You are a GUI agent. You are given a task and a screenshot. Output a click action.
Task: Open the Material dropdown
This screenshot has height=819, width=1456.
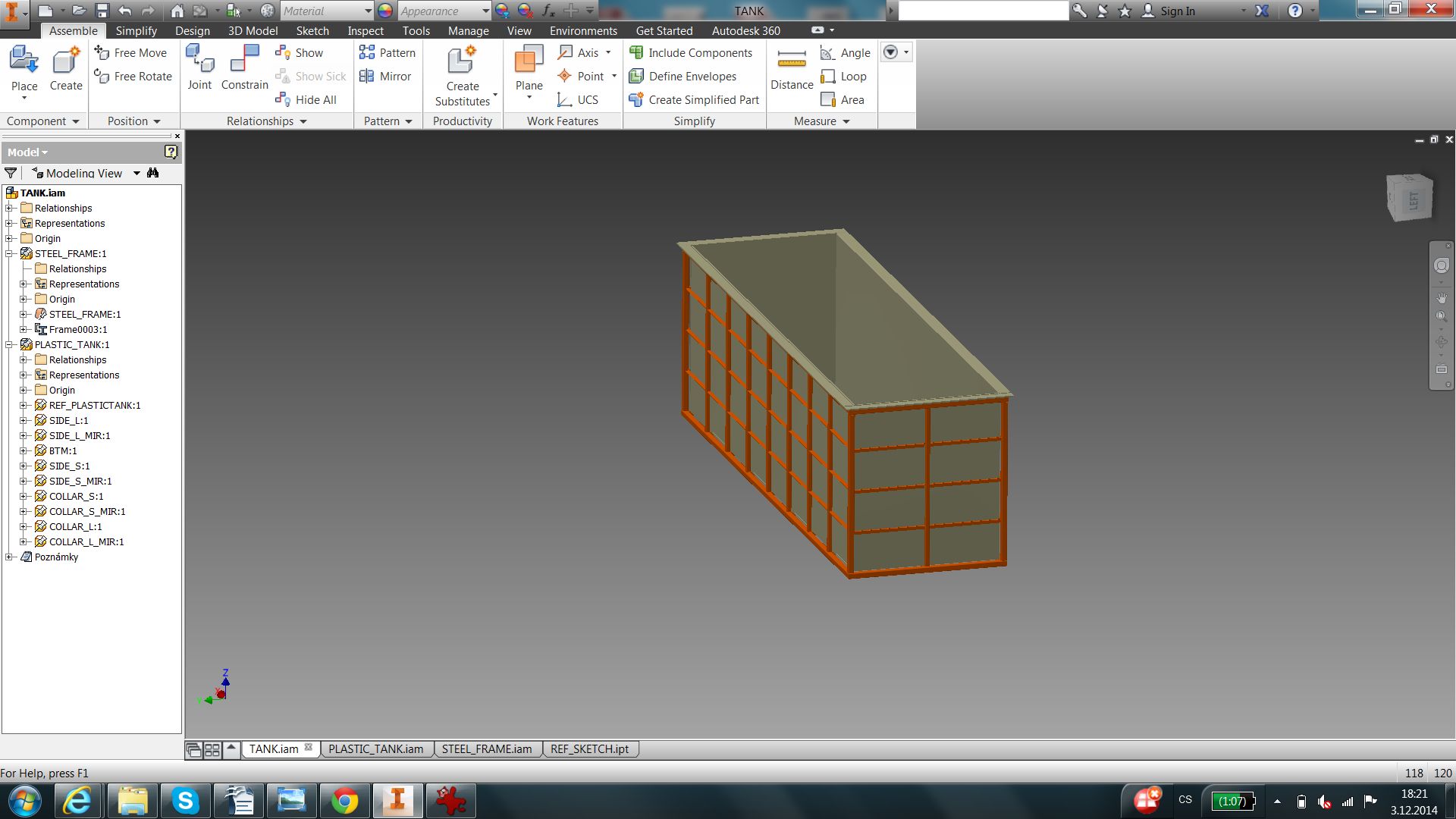[368, 11]
